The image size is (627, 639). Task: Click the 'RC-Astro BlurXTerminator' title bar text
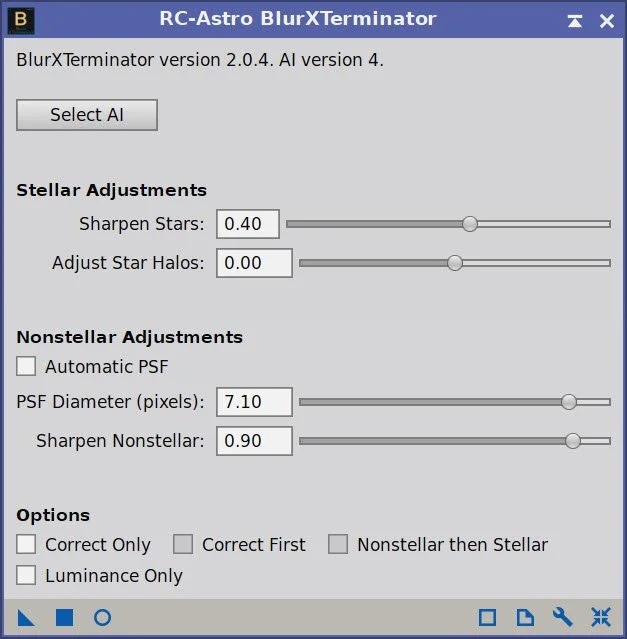click(298, 19)
